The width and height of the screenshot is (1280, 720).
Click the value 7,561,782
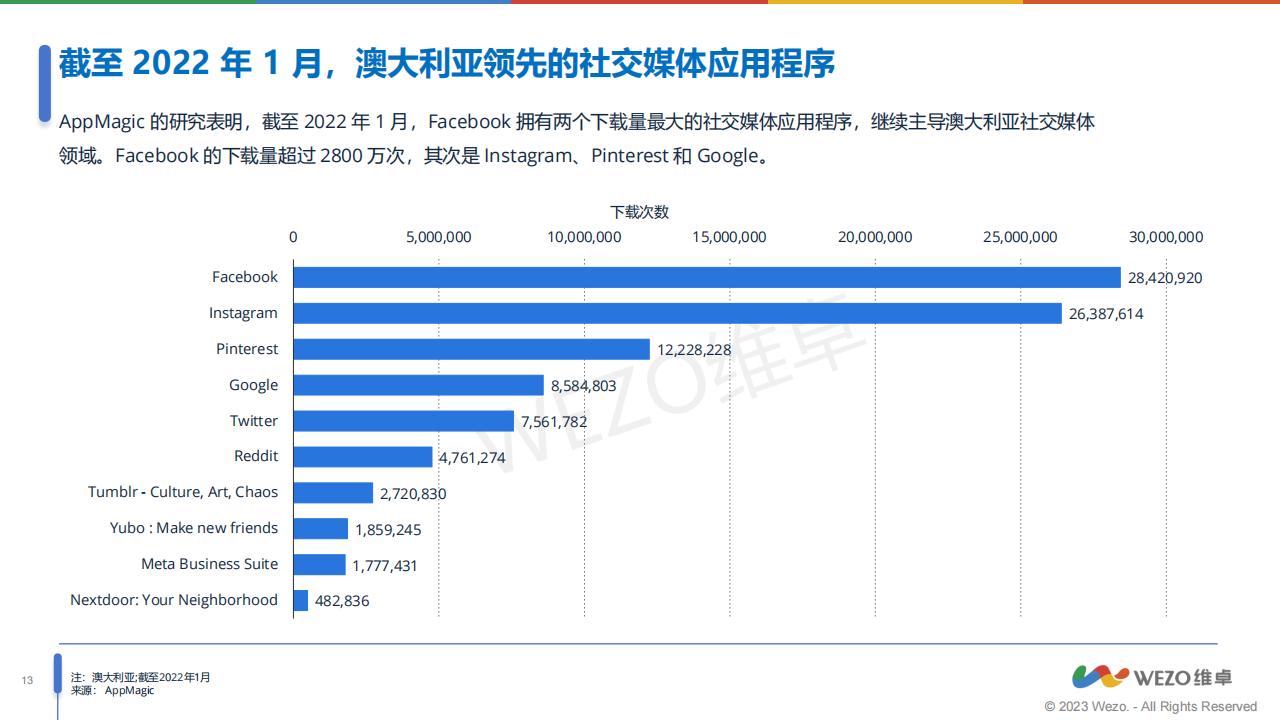[x=554, y=422]
